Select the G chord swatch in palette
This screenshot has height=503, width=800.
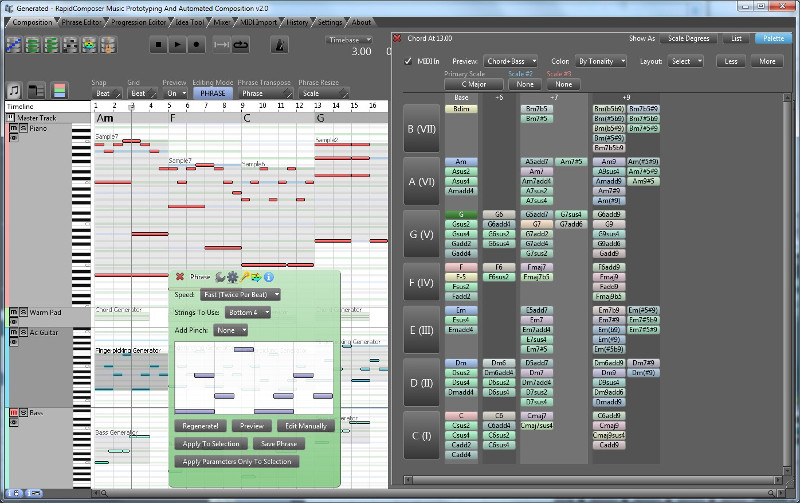click(461, 215)
